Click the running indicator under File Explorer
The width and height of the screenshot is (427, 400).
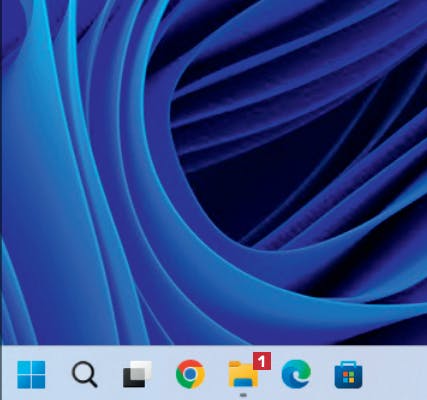[243, 395]
